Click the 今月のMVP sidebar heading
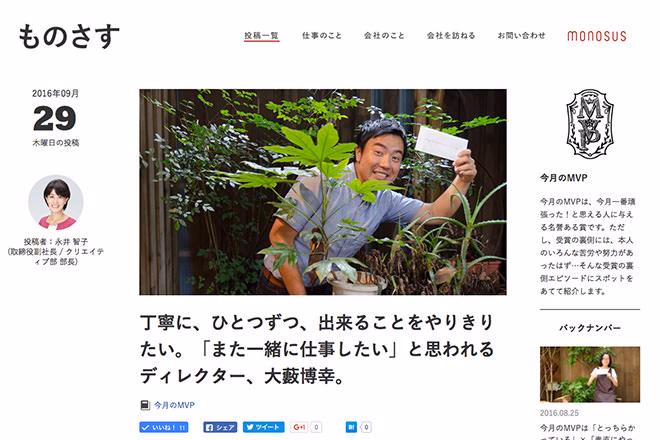The height and width of the screenshot is (440, 660). [564, 178]
